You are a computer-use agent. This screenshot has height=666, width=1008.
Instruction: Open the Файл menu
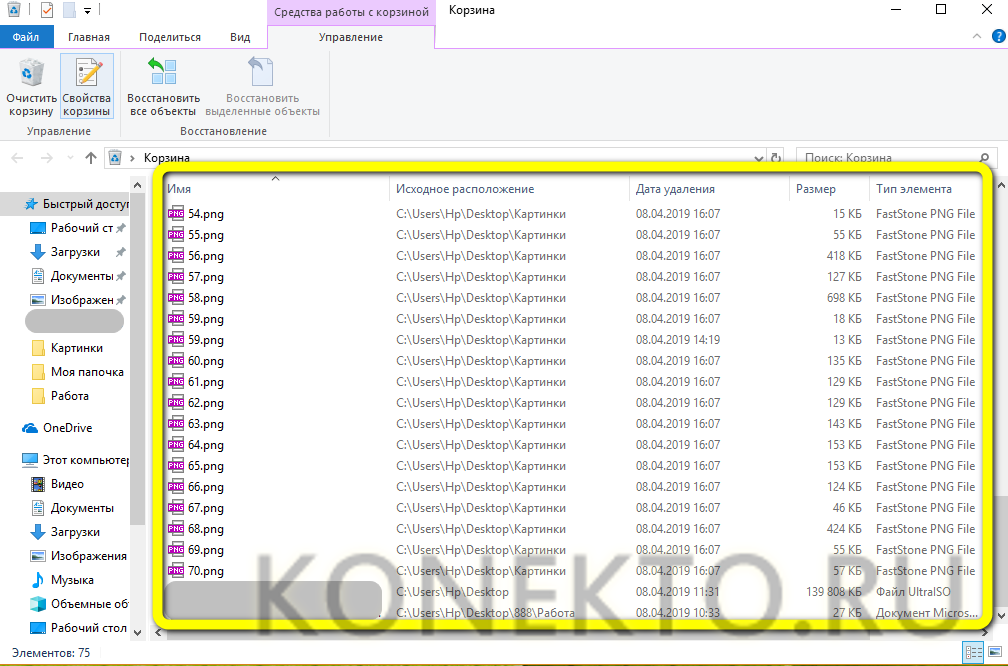[26, 37]
